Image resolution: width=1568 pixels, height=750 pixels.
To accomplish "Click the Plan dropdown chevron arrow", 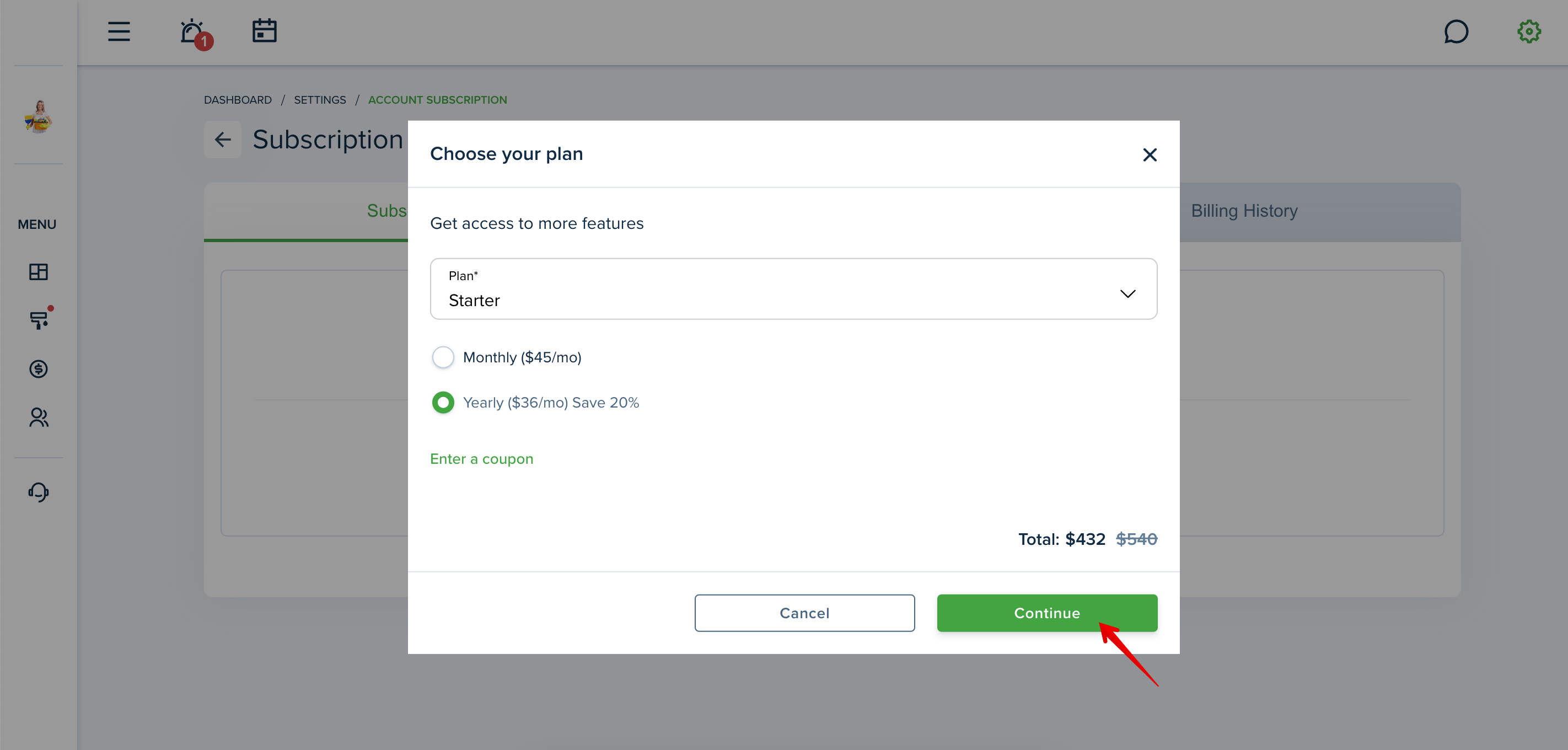I will (x=1127, y=293).
